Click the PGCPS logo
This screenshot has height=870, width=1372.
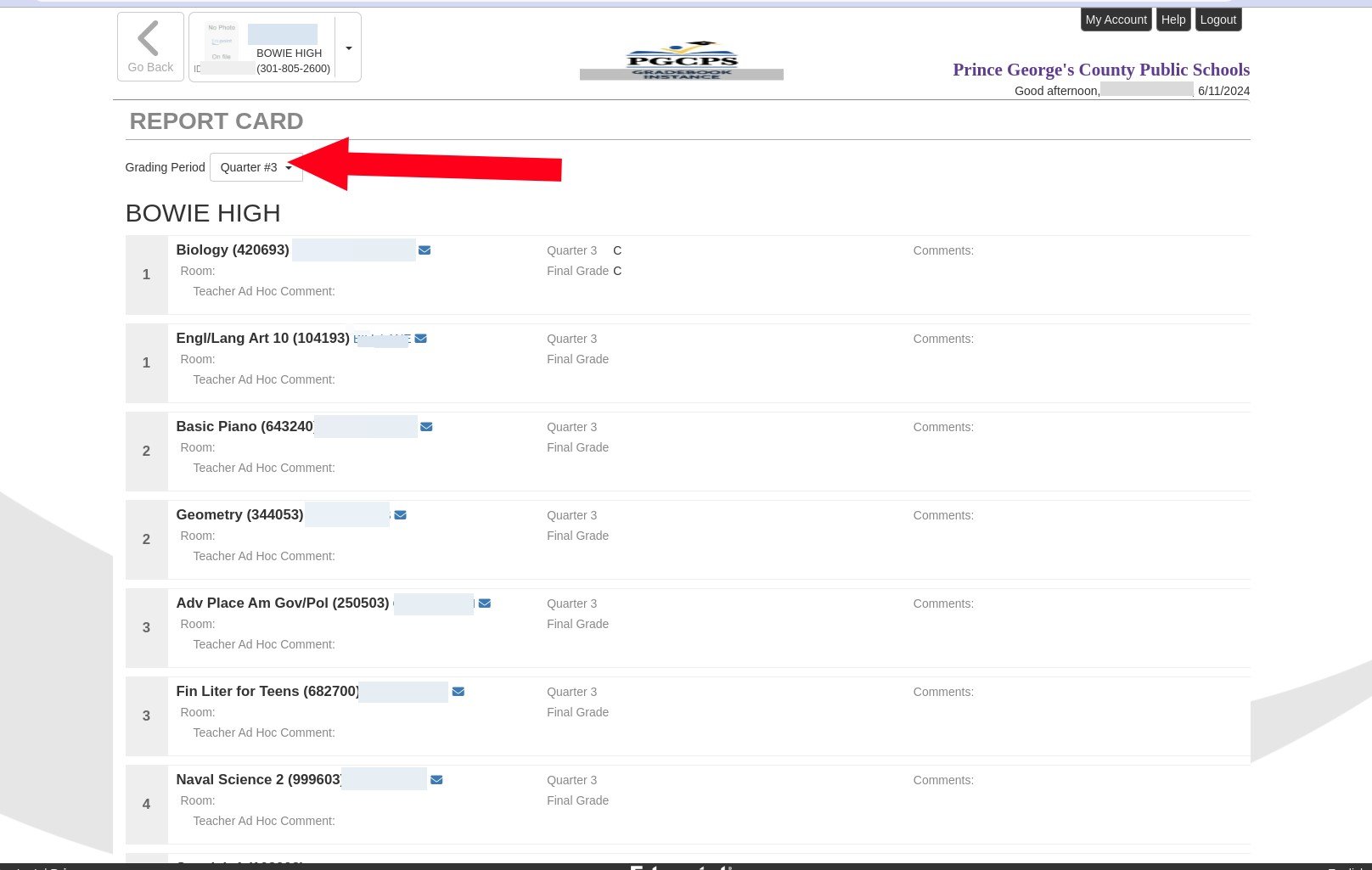[x=681, y=59]
